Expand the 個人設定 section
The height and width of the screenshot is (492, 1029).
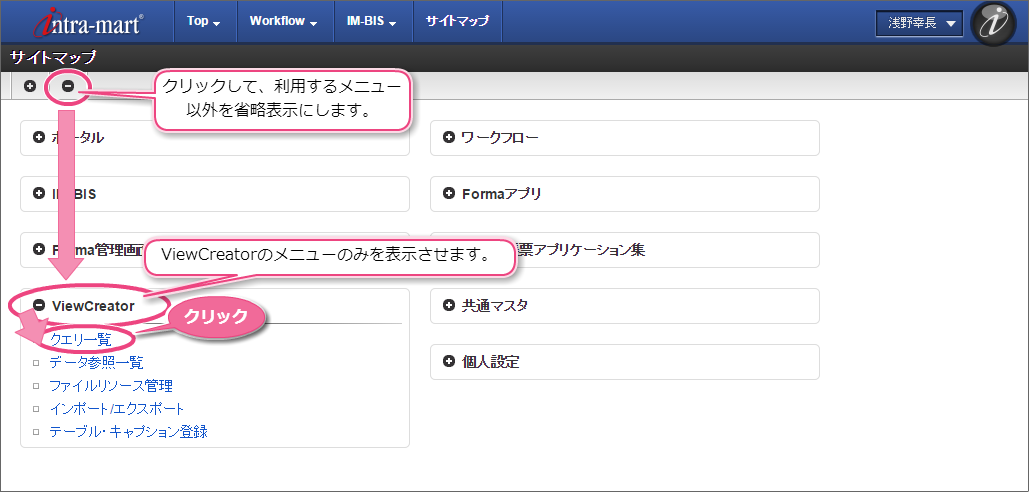[449, 361]
